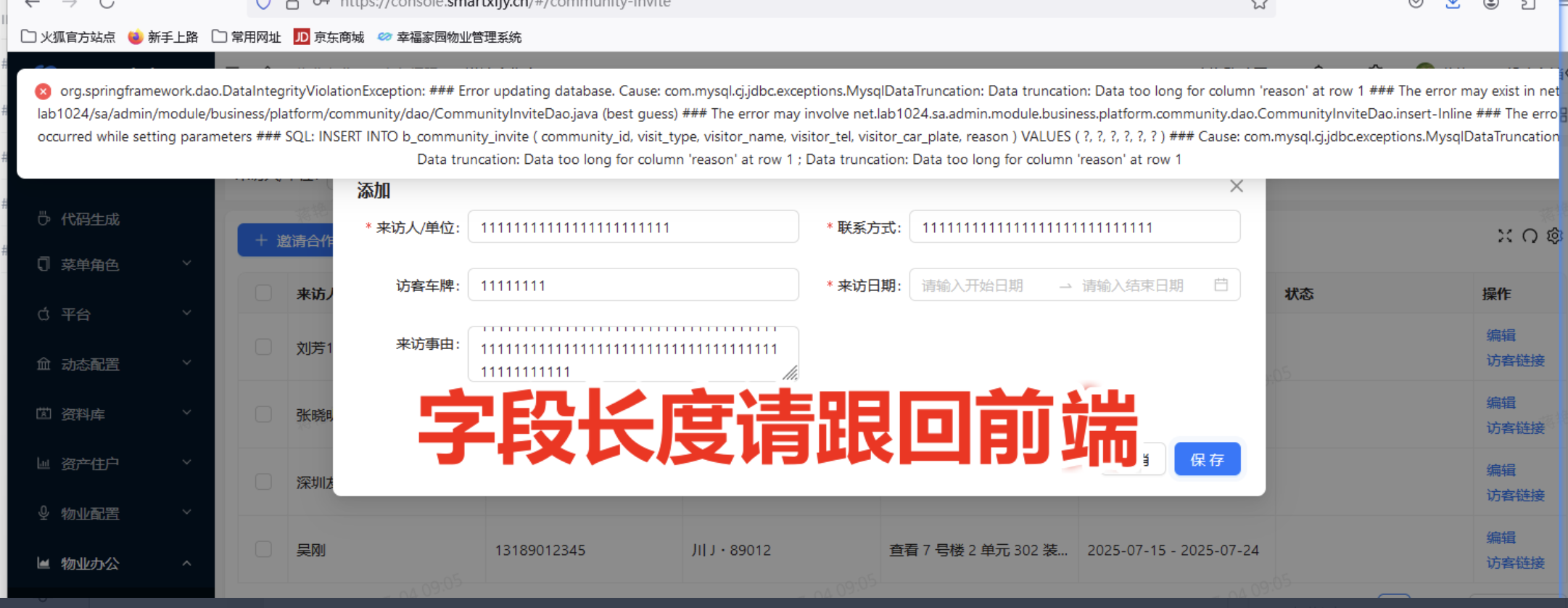Click 编辑 in the 刘芳 row
The image size is (1568, 608).
click(1501, 335)
